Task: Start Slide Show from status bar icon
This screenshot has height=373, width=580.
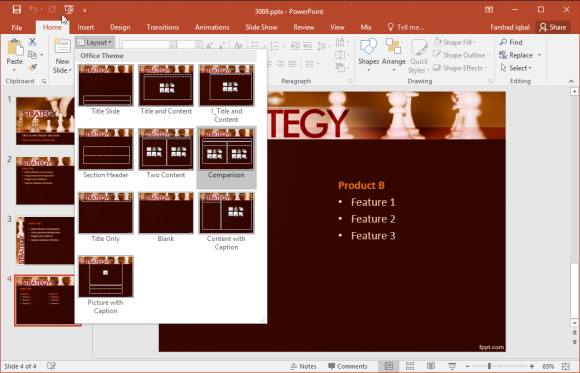Action: pos(452,366)
